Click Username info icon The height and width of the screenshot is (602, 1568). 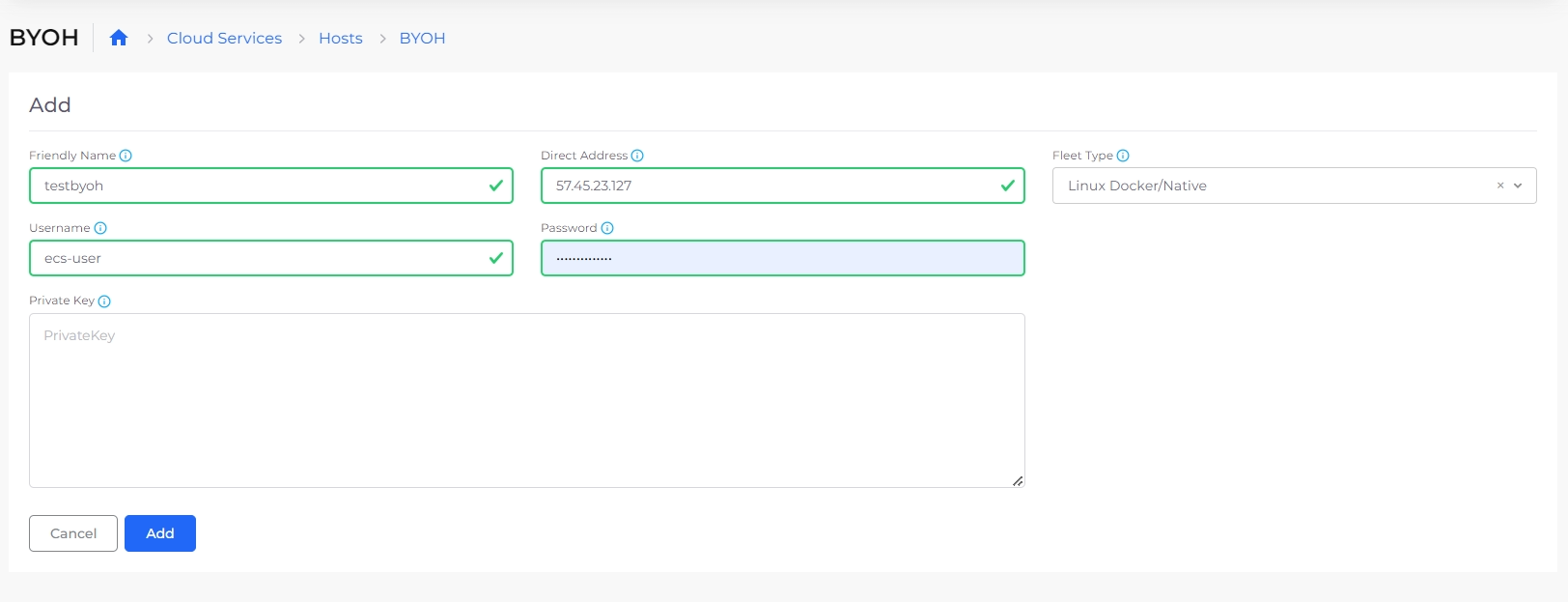point(100,228)
